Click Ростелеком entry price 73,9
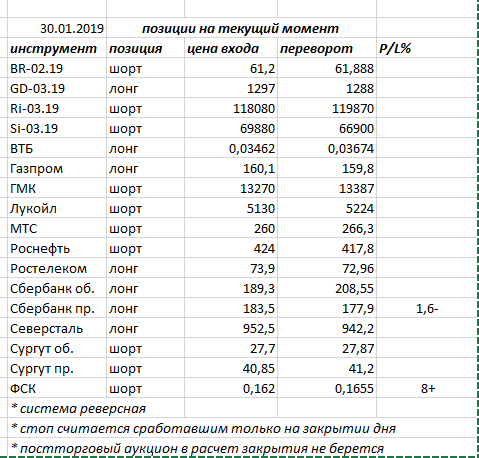Viewport: 479px width, 458px height. click(231, 268)
